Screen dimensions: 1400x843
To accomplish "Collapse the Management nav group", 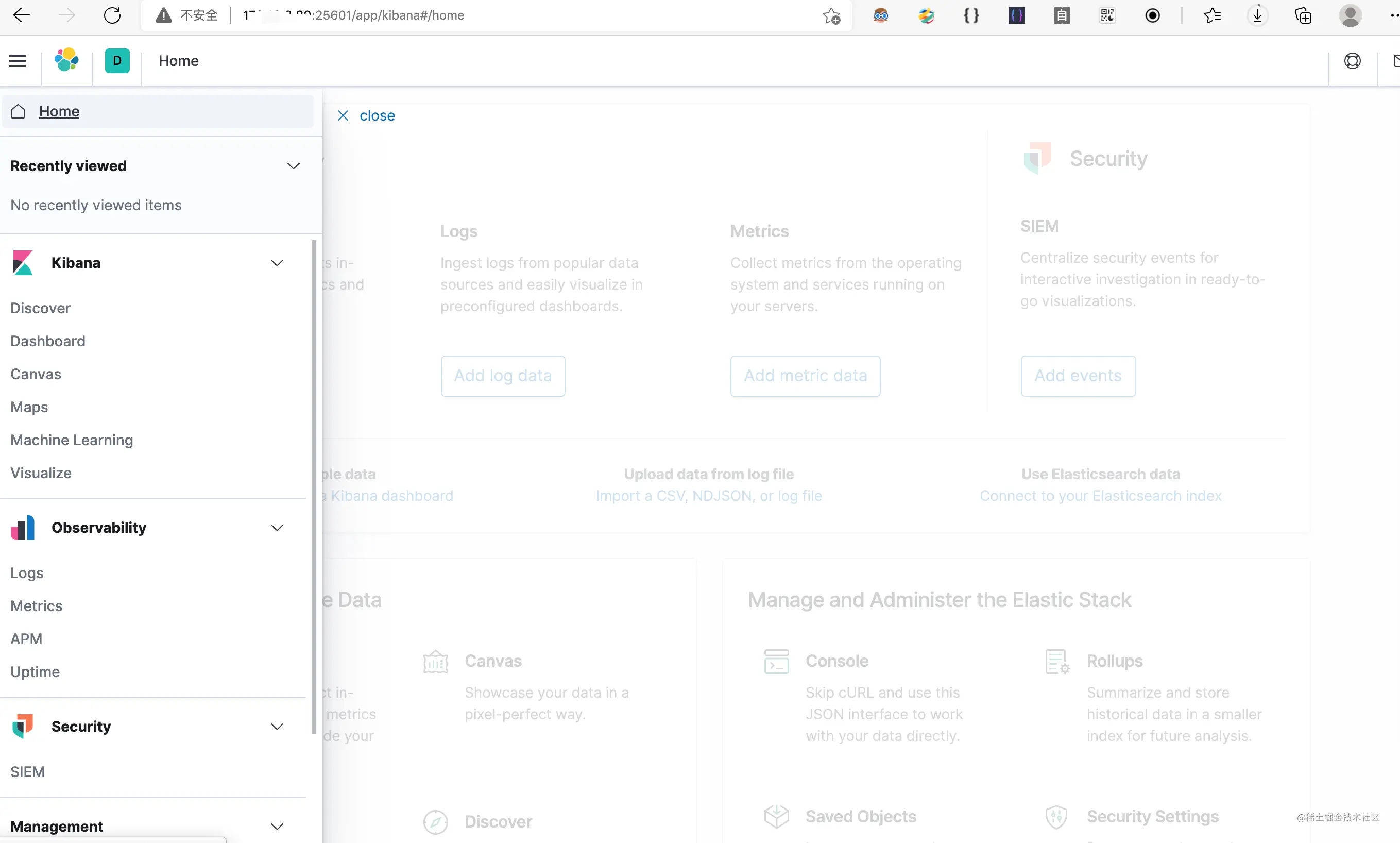I will coord(277,826).
